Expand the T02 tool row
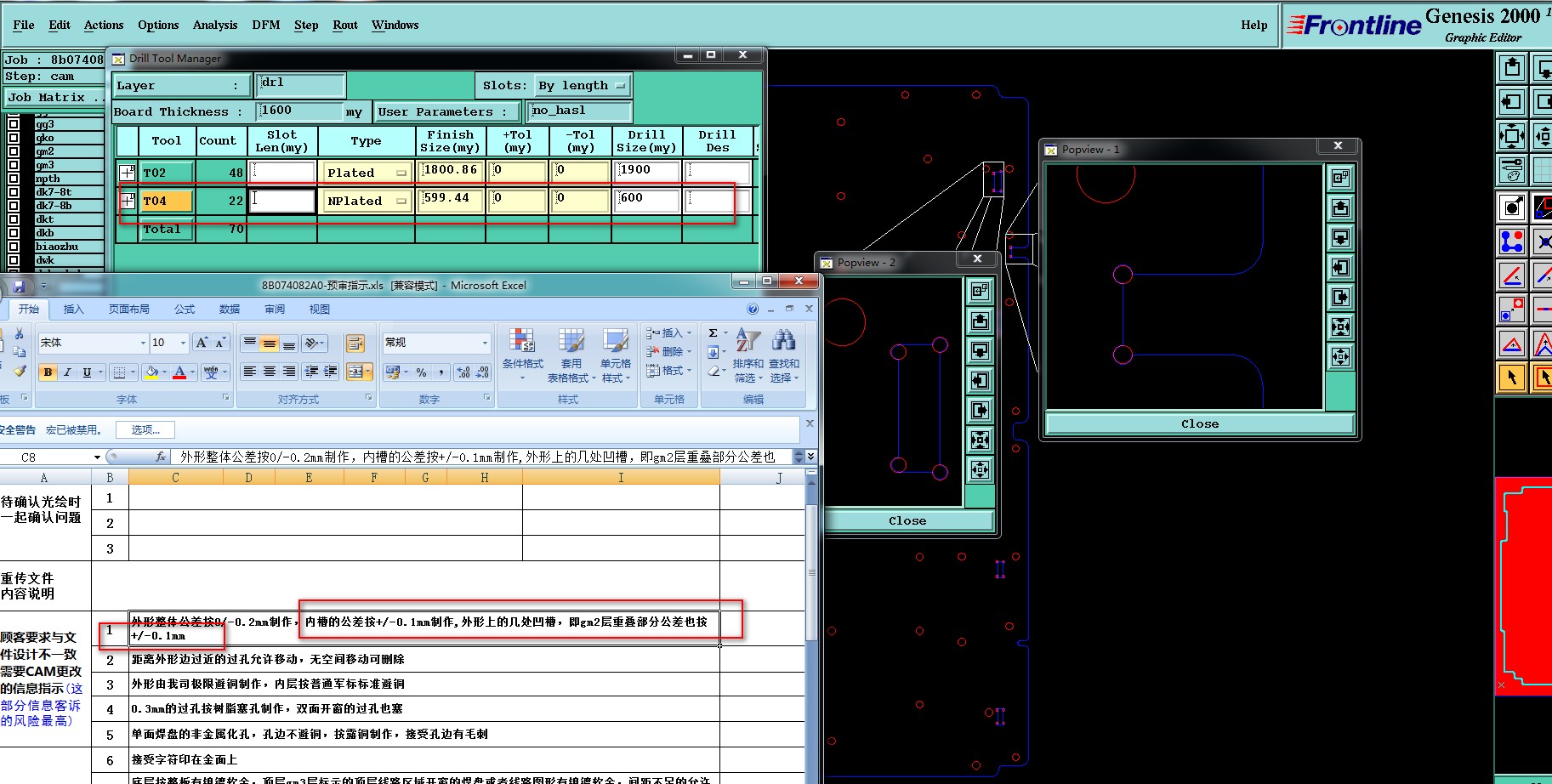Screen dimensions: 1552x784 [x=127, y=173]
